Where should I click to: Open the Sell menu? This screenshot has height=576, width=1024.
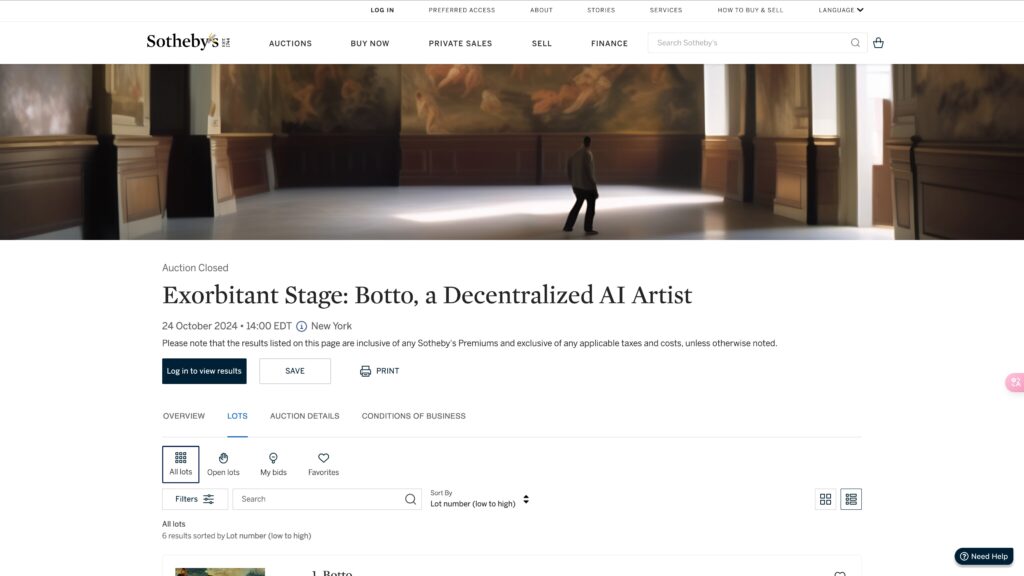541,43
